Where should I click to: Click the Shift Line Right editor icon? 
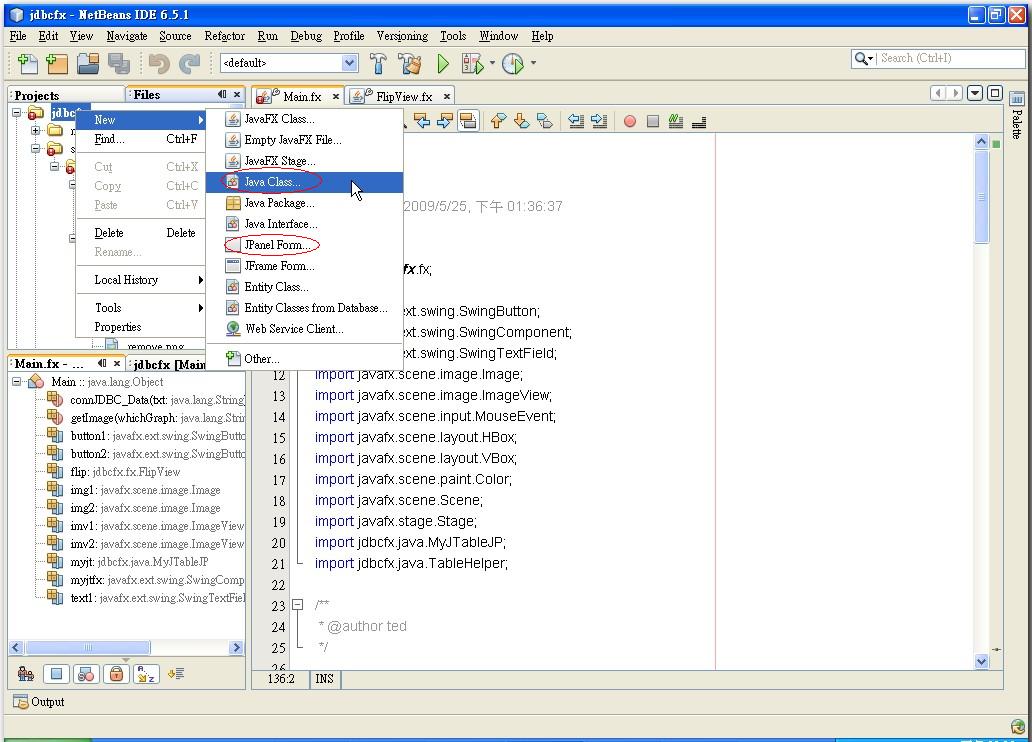[599, 120]
